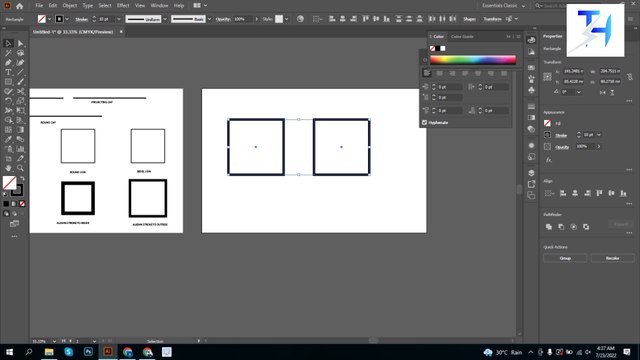Screen dimensions: 640x360
Task: Toggle the Hyphenate checkbox
Action: click(424, 122)
